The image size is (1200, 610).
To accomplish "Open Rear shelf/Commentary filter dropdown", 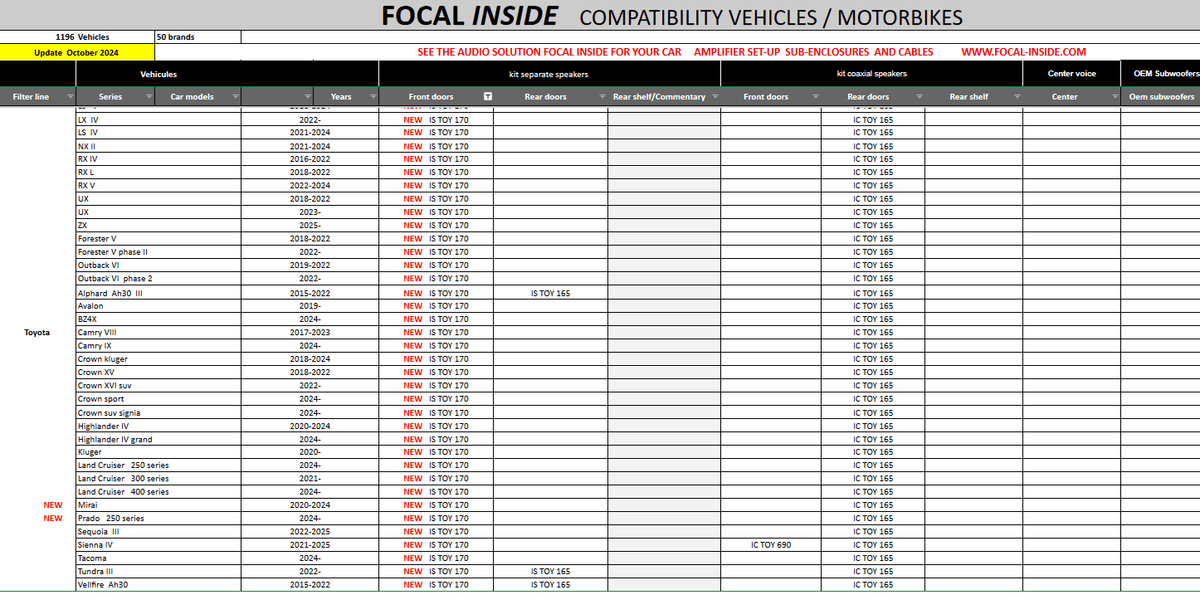I will tap(714, 97).
